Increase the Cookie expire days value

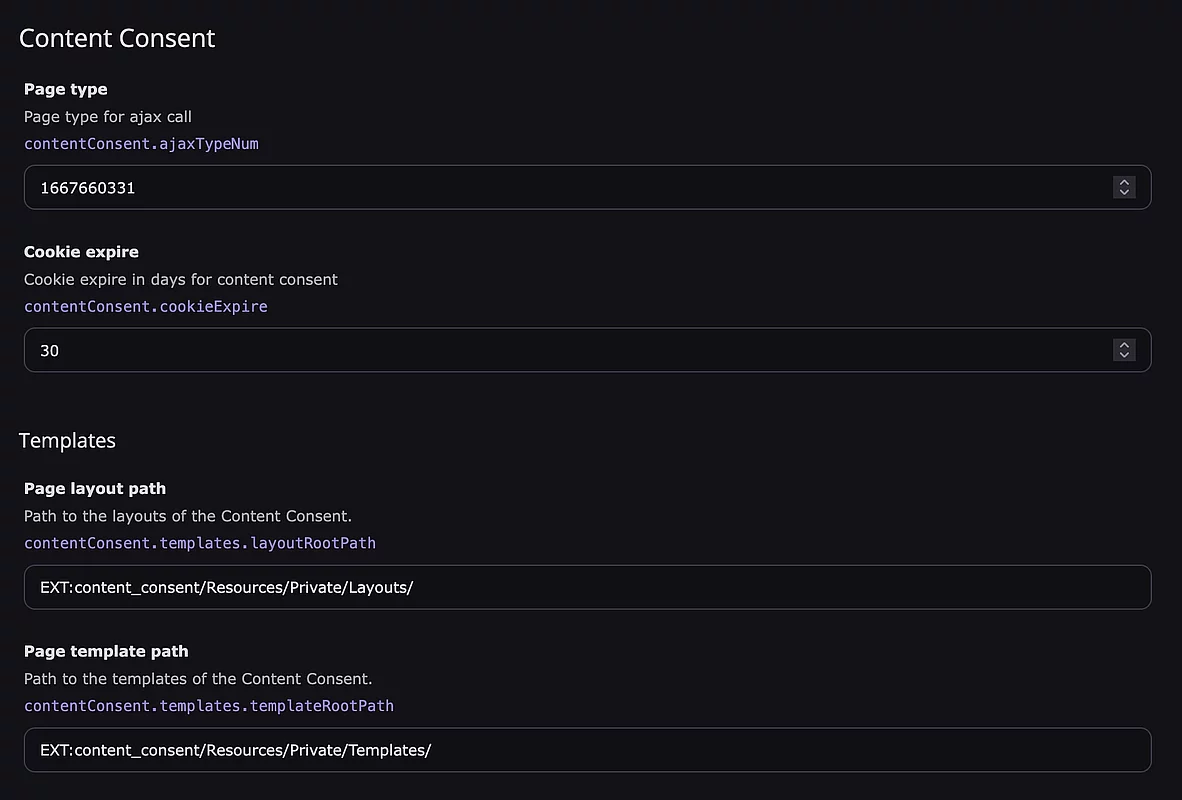coord(1124,345)
